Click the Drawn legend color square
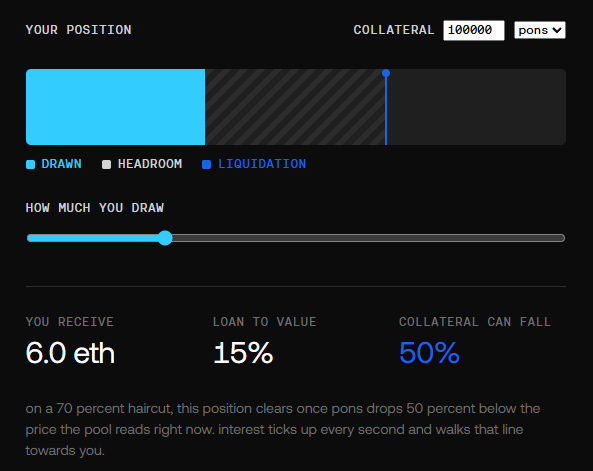This screenshot has width=593, height=471. pyautogui.click(x=31, y=165)
